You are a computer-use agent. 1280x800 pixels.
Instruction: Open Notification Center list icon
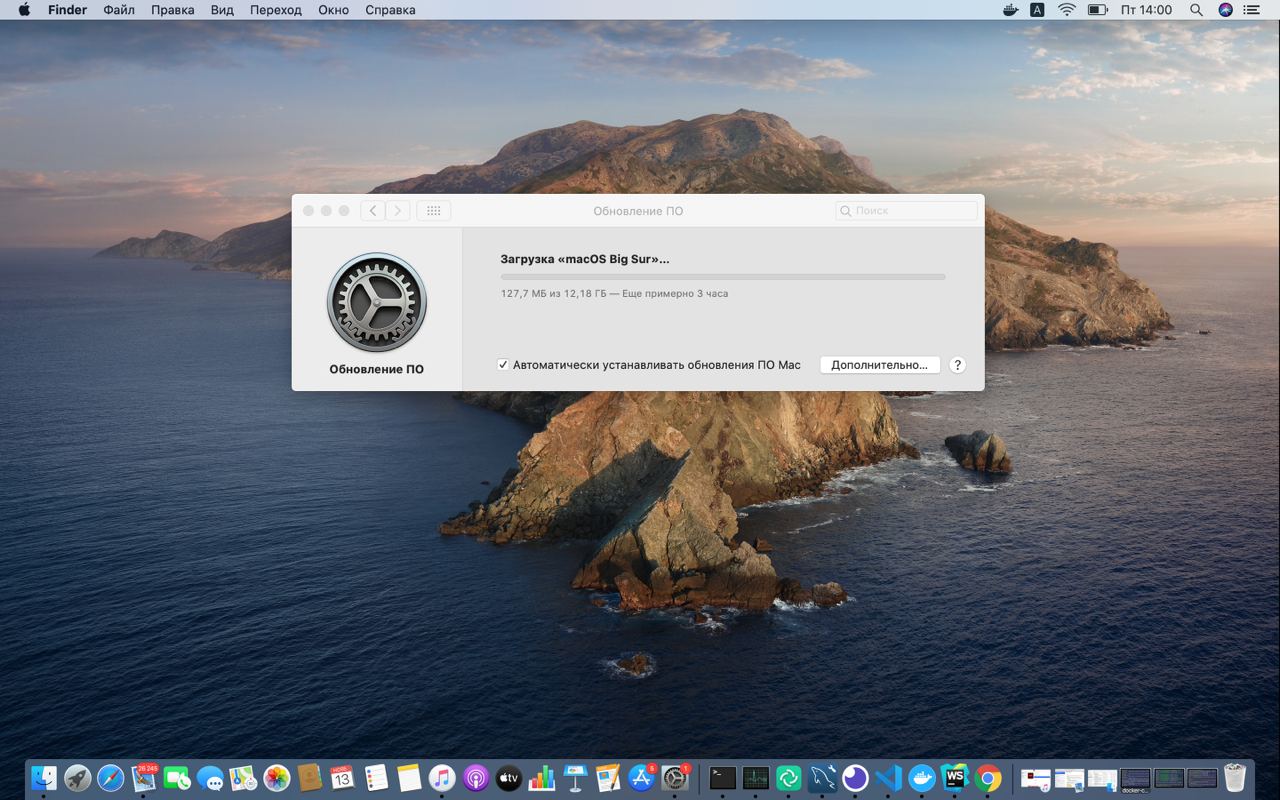(1252, 10)
